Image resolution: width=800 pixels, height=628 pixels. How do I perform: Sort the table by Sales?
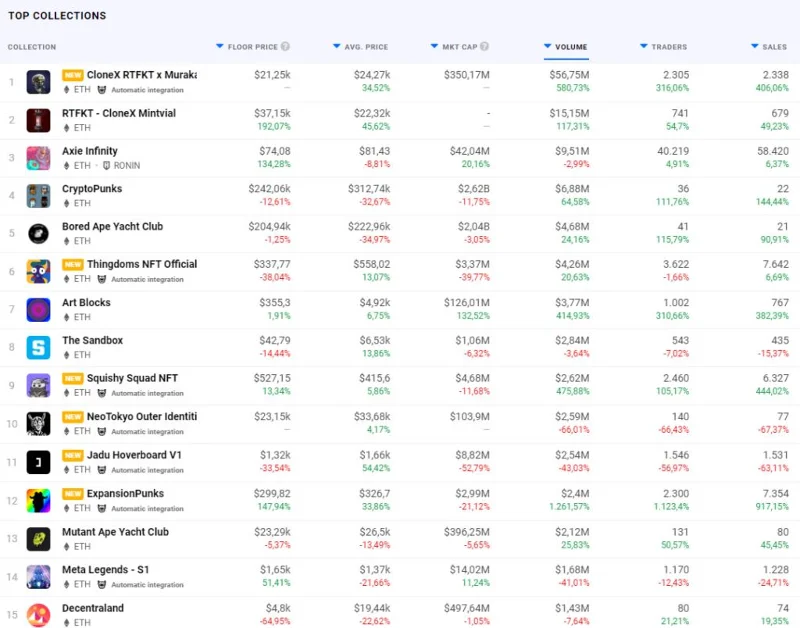coord(769,46)
